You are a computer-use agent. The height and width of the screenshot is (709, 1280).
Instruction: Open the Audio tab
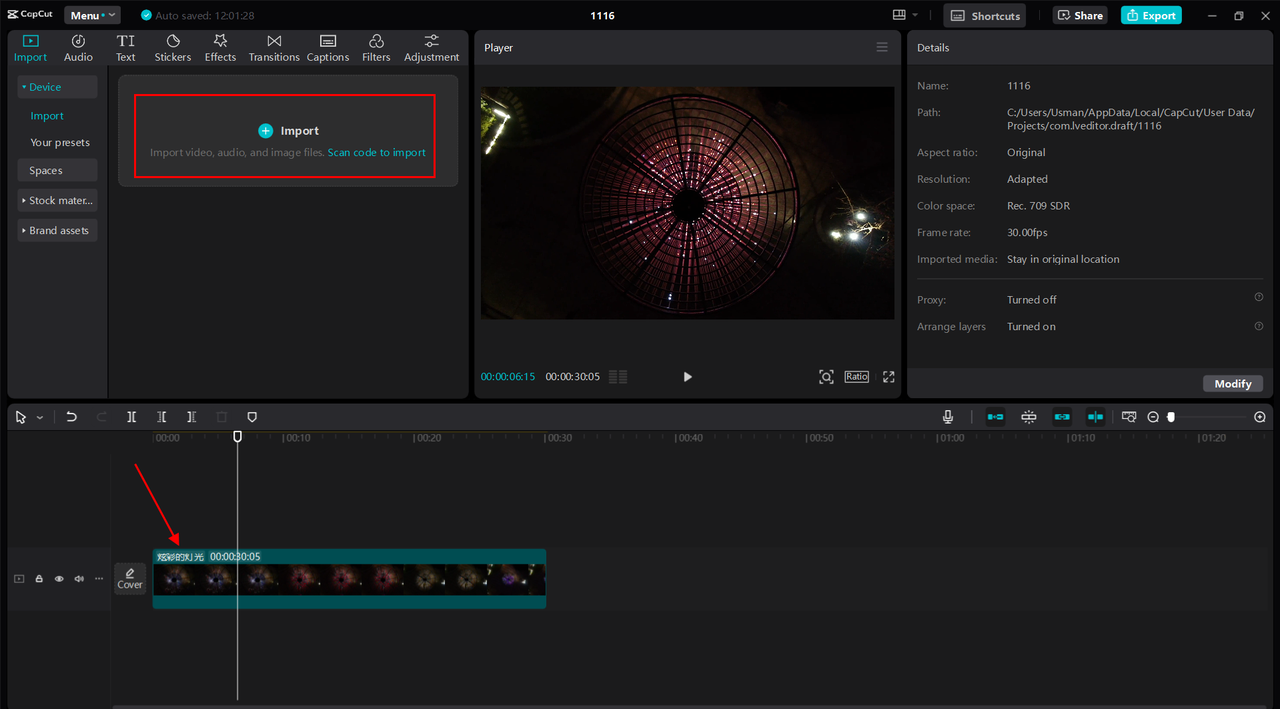(78, 47)
